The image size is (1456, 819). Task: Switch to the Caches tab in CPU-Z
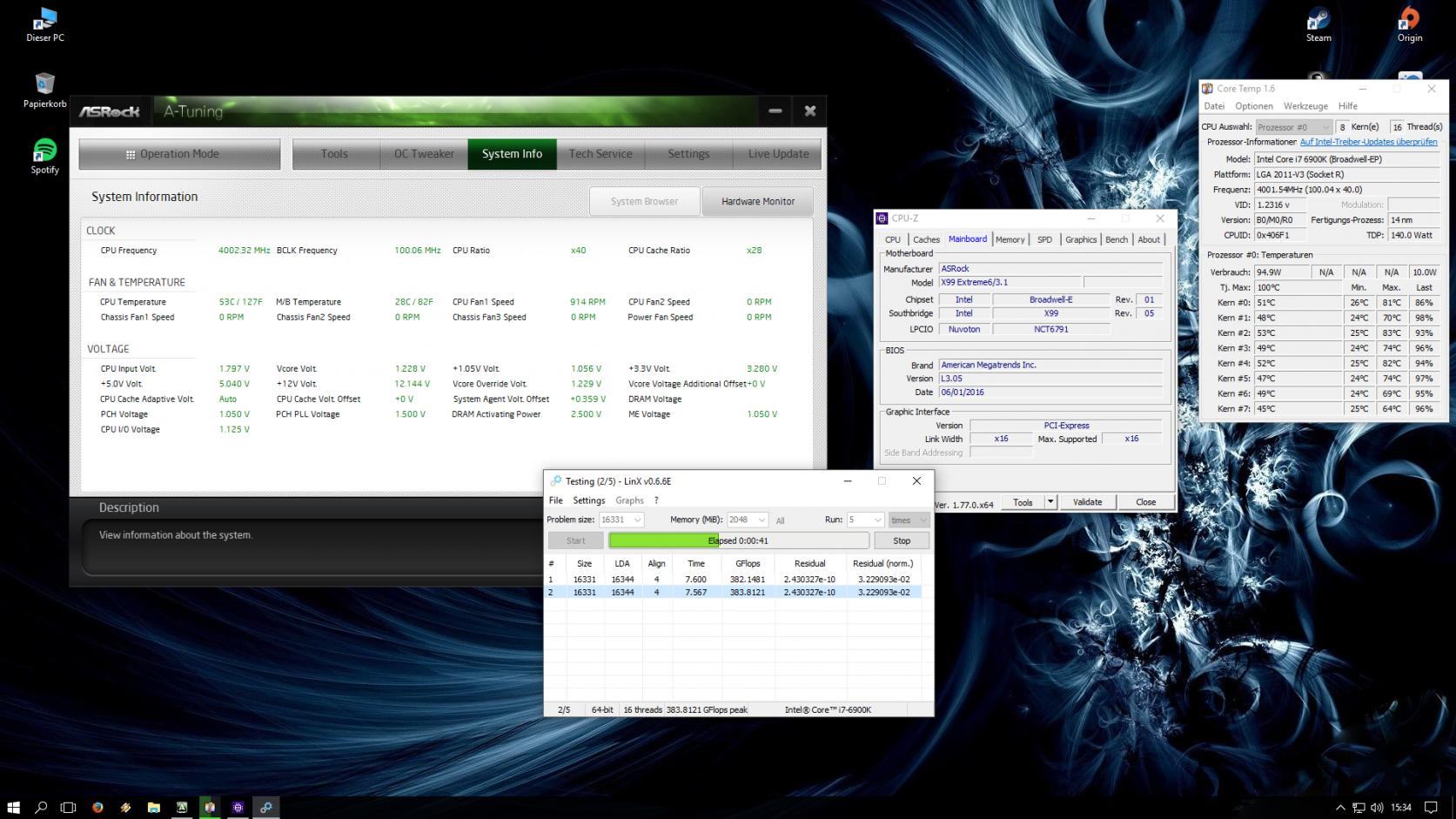(x=926, y=239)
